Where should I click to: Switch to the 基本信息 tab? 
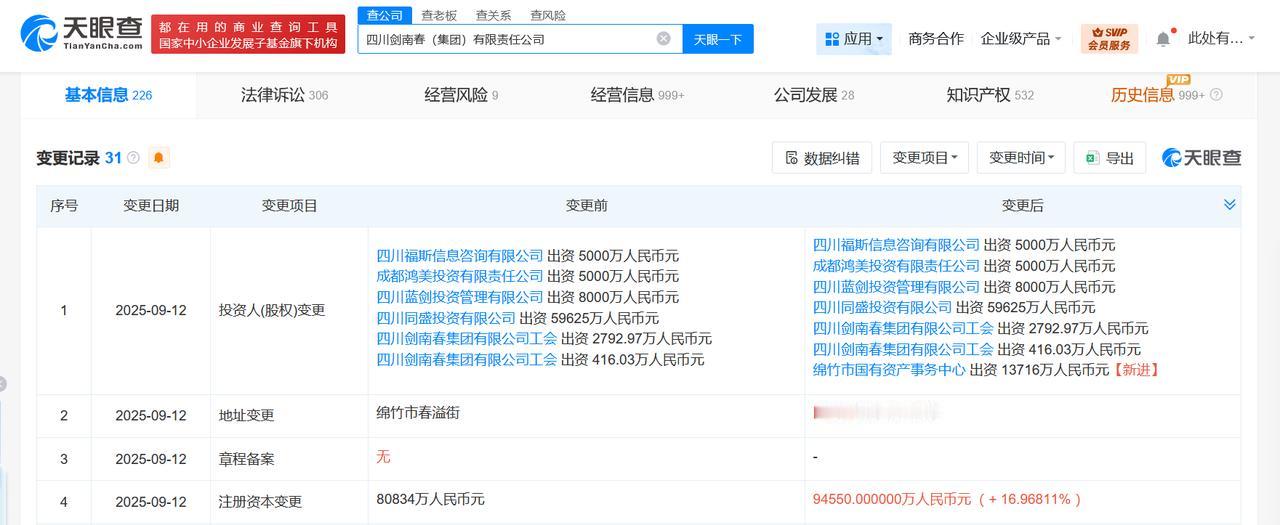point(108,95)
